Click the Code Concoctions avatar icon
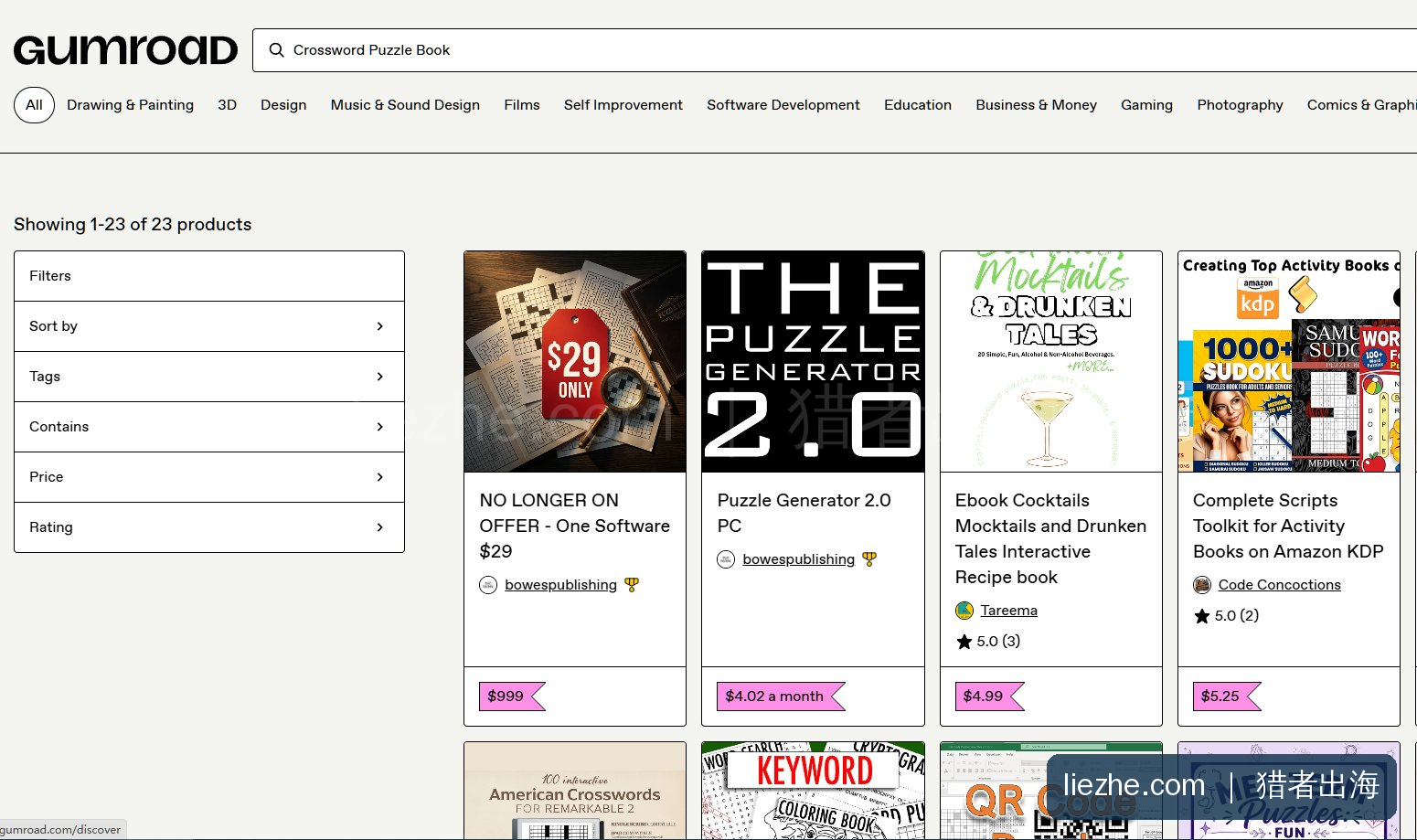Image resolution: width=1417 pixels, height=840 pixels. point(1201,585)
